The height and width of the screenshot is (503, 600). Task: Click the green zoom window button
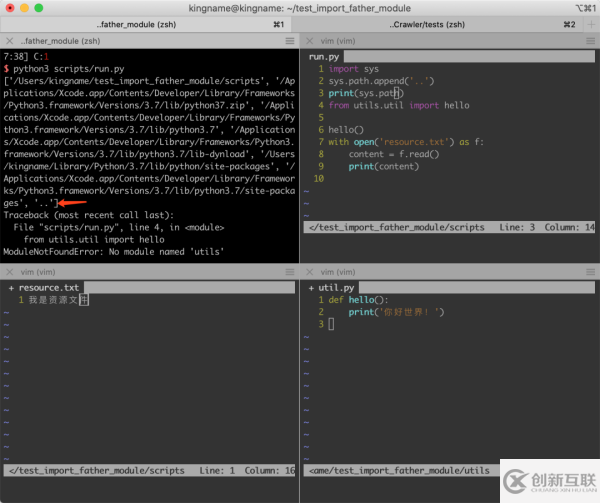[39, 8]
